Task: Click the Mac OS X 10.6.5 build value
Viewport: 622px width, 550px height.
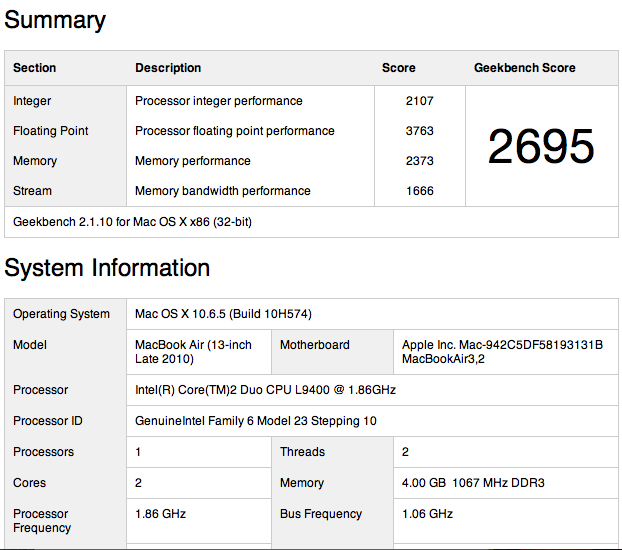Action: point(223,314)
